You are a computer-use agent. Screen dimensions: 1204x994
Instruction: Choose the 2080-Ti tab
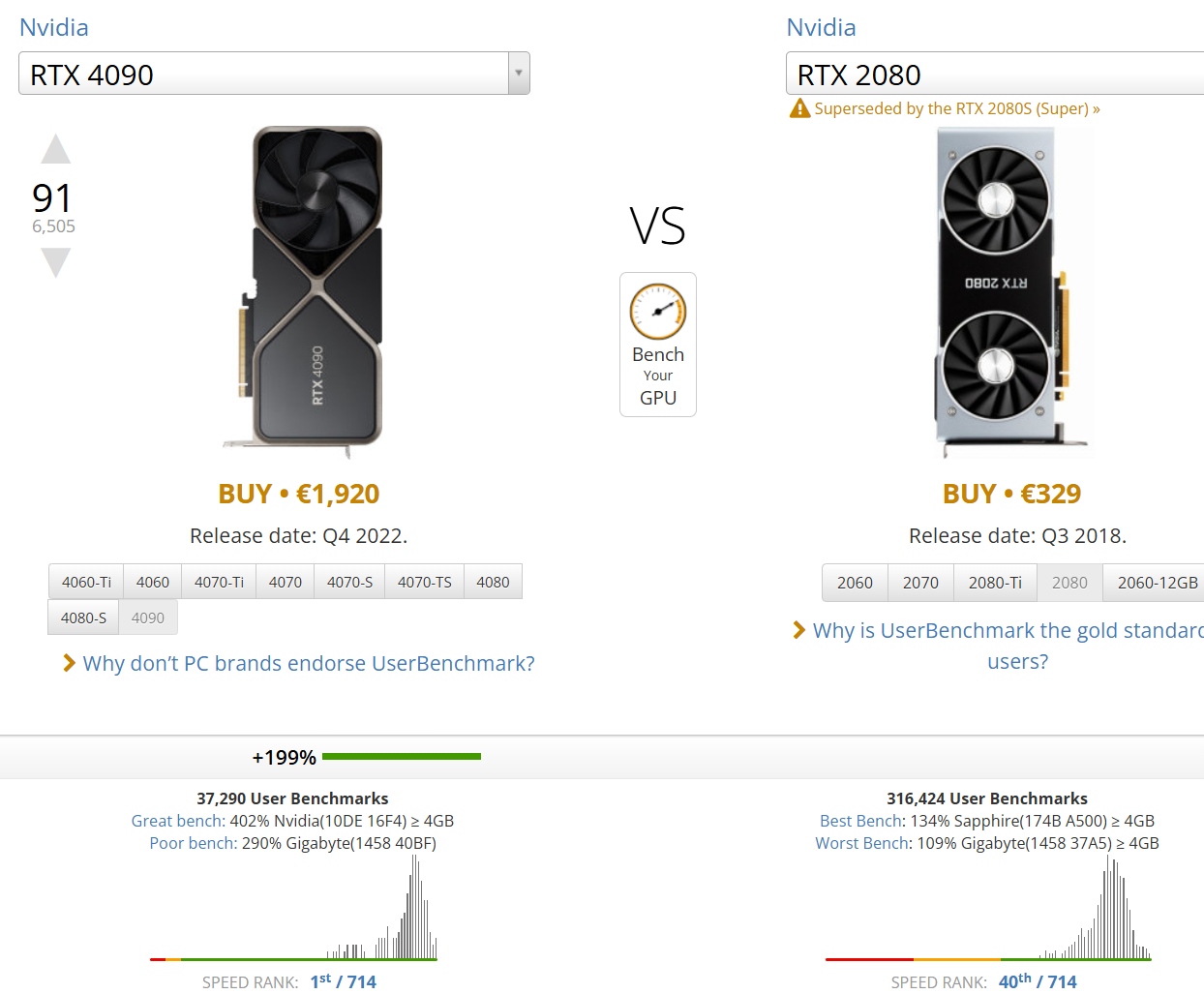(x=995, y=583)
